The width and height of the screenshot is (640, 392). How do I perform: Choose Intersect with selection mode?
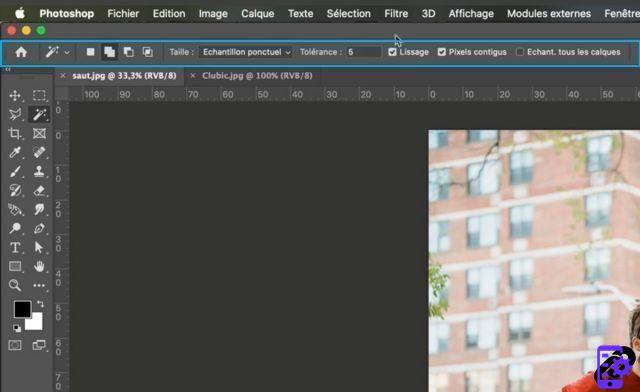[147, 52]
